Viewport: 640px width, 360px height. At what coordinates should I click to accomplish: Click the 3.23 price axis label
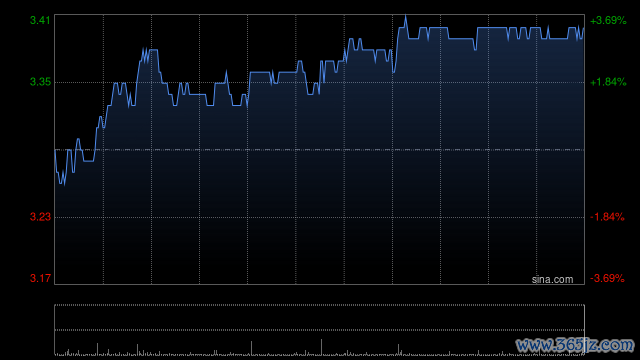click(x=40, y=217)
